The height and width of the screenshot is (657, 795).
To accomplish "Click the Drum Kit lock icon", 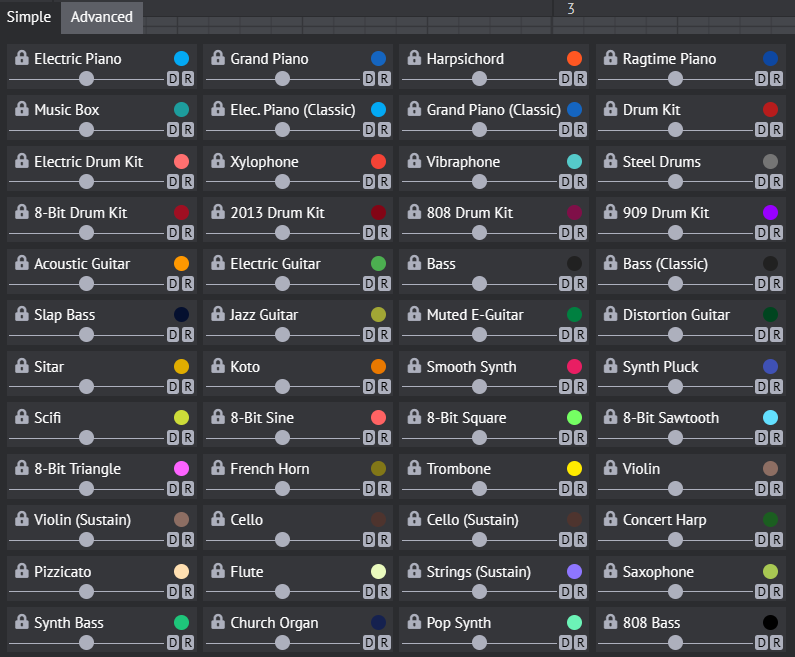I will click(610, 109).
